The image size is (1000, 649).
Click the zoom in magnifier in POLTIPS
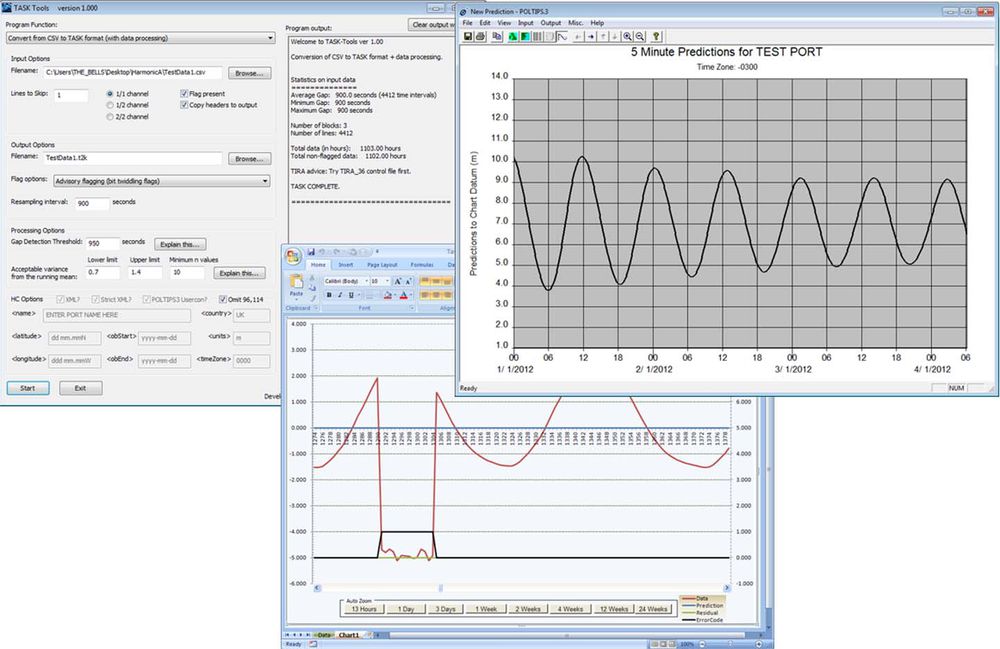tap(627, 36)
